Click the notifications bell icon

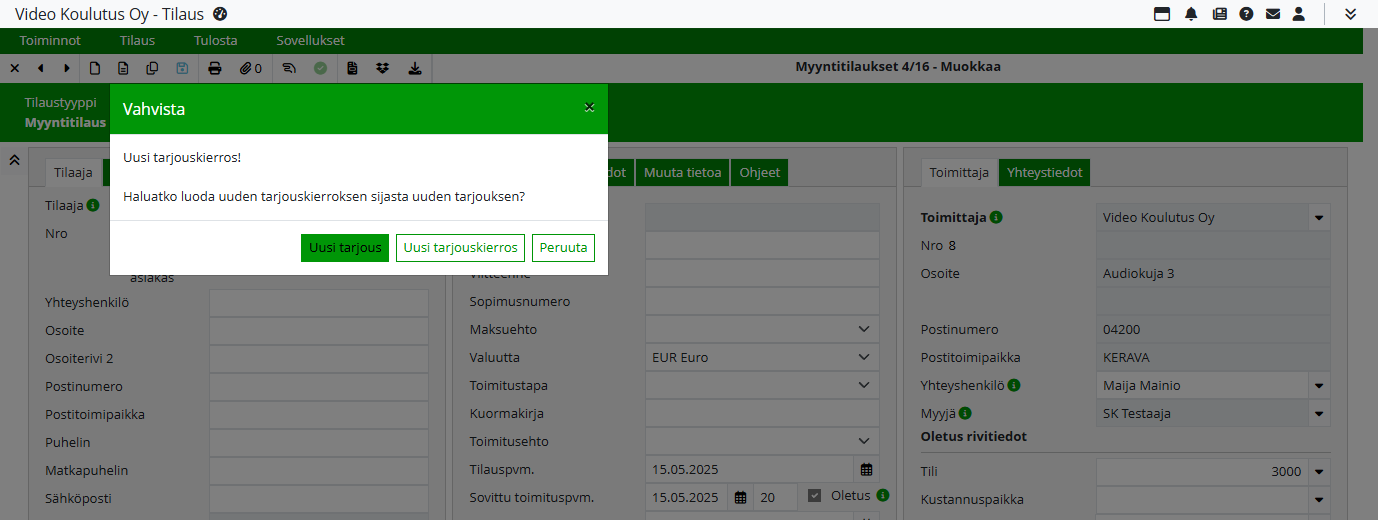(x=1191, y=14)
